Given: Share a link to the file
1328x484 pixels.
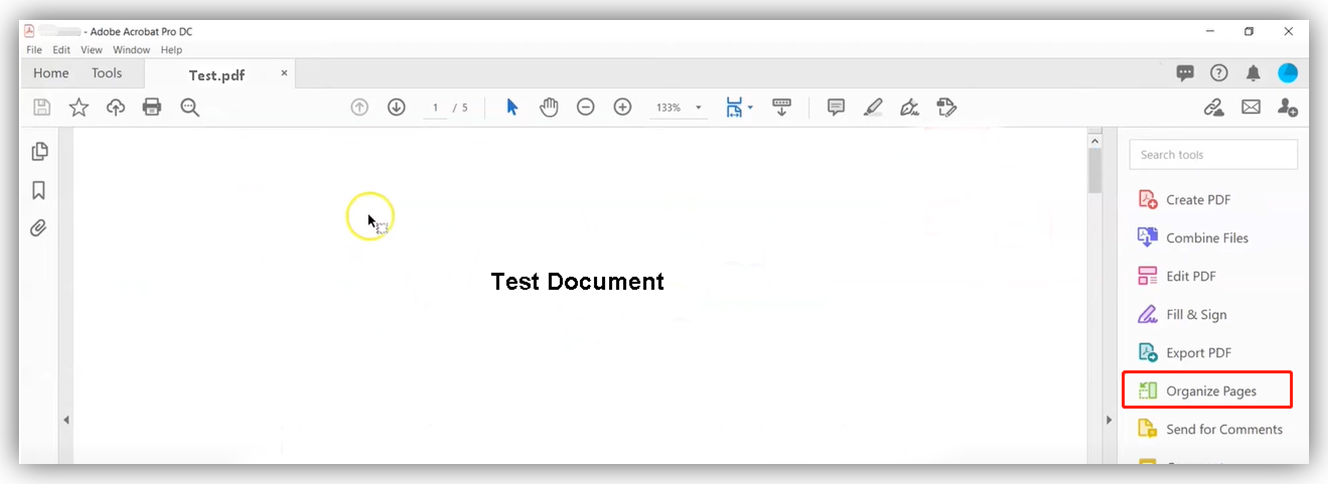Looking at the screenshot, I should coord(1214,107).
